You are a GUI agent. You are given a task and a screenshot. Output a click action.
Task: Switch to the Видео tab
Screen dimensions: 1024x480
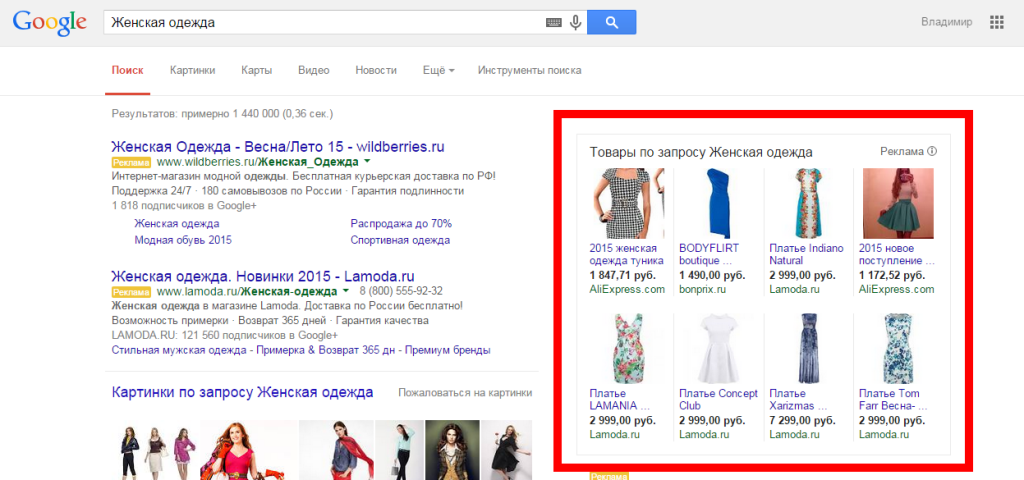[x=313, y=71]
